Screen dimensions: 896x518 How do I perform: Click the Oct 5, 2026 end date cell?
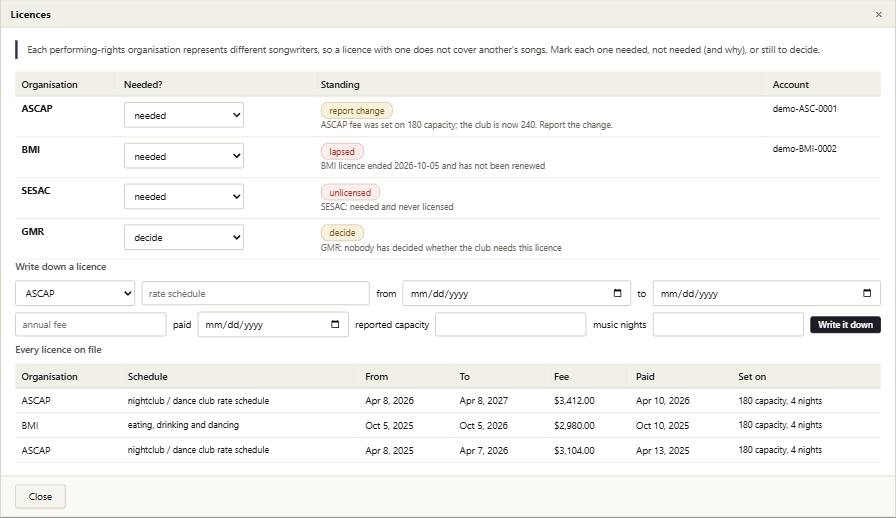483,425
